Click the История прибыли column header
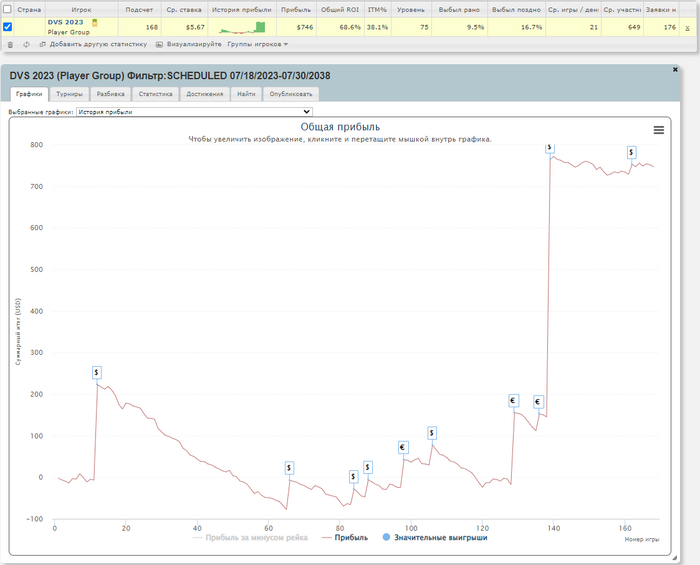700x565 pixels. coord(242,9)
